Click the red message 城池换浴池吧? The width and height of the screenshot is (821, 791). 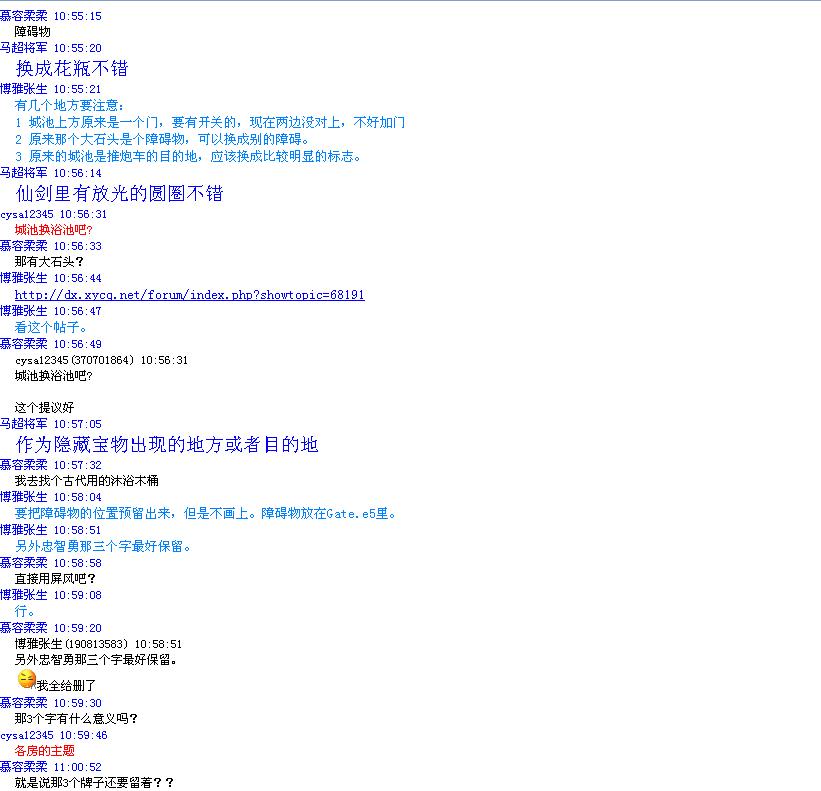53,229
